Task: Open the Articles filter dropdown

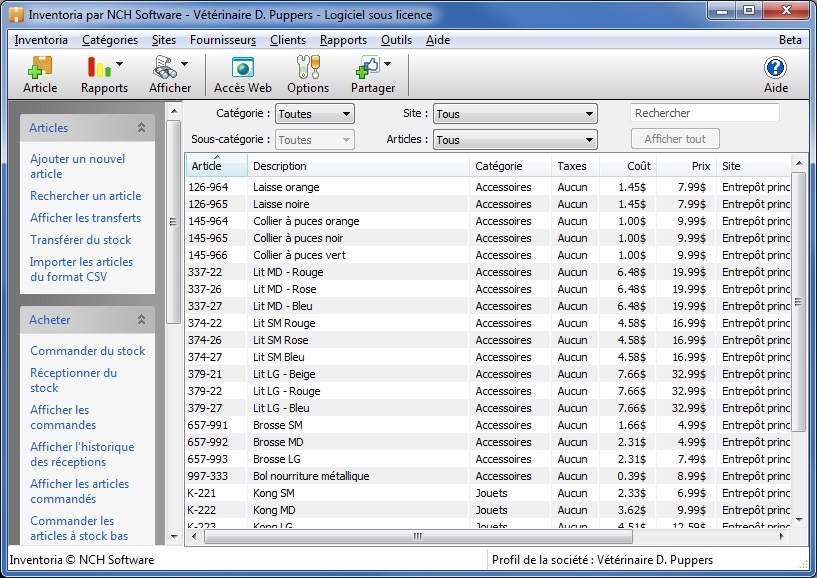Action: coord(515,140)
